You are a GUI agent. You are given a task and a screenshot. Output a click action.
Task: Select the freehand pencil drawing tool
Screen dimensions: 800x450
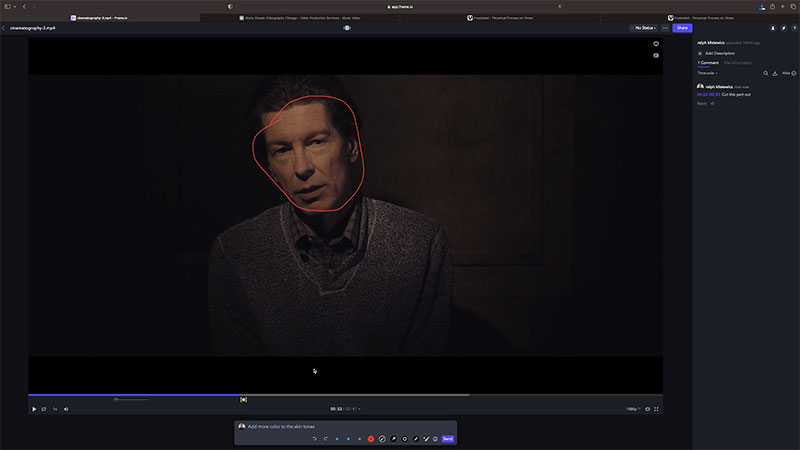pos(382,439)
